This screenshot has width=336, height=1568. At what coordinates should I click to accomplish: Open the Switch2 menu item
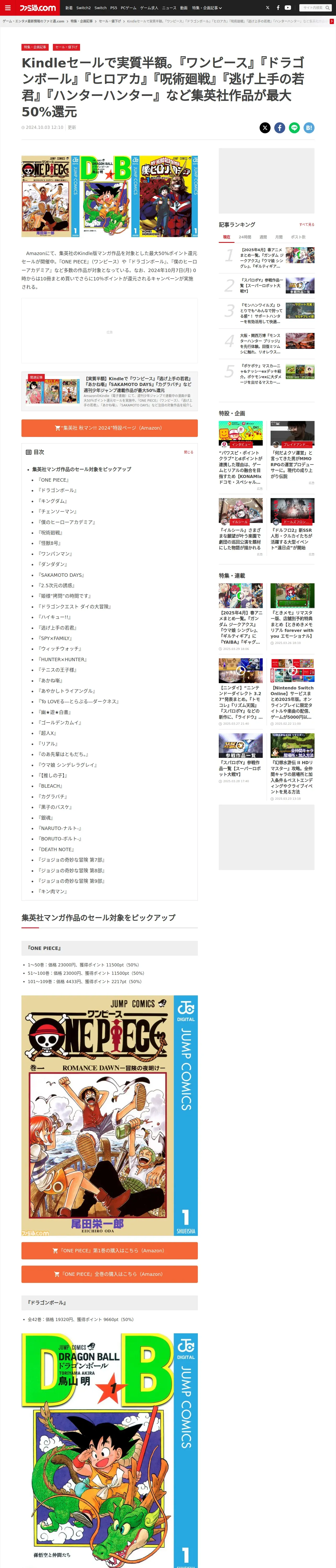(83, 8)
